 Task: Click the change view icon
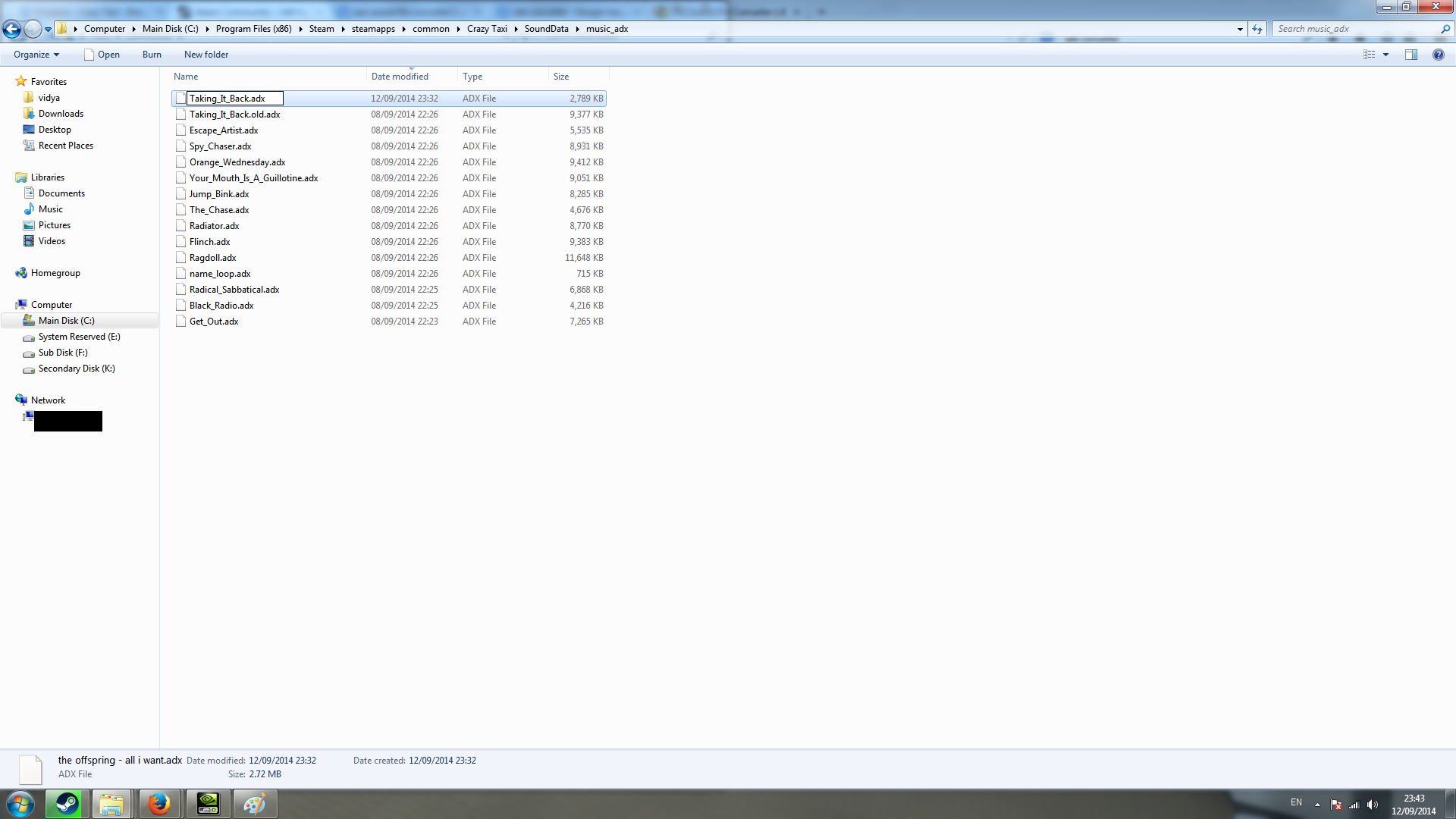pos(1369,55)
